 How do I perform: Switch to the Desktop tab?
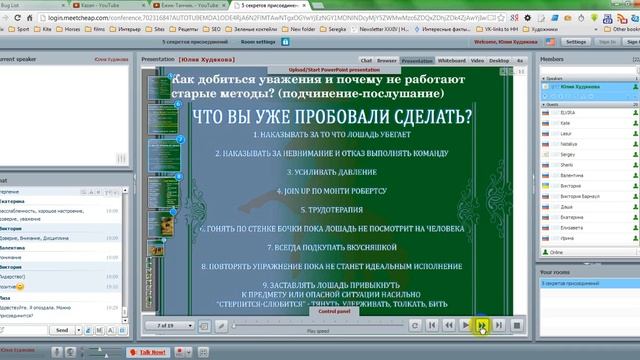point(499,60)
